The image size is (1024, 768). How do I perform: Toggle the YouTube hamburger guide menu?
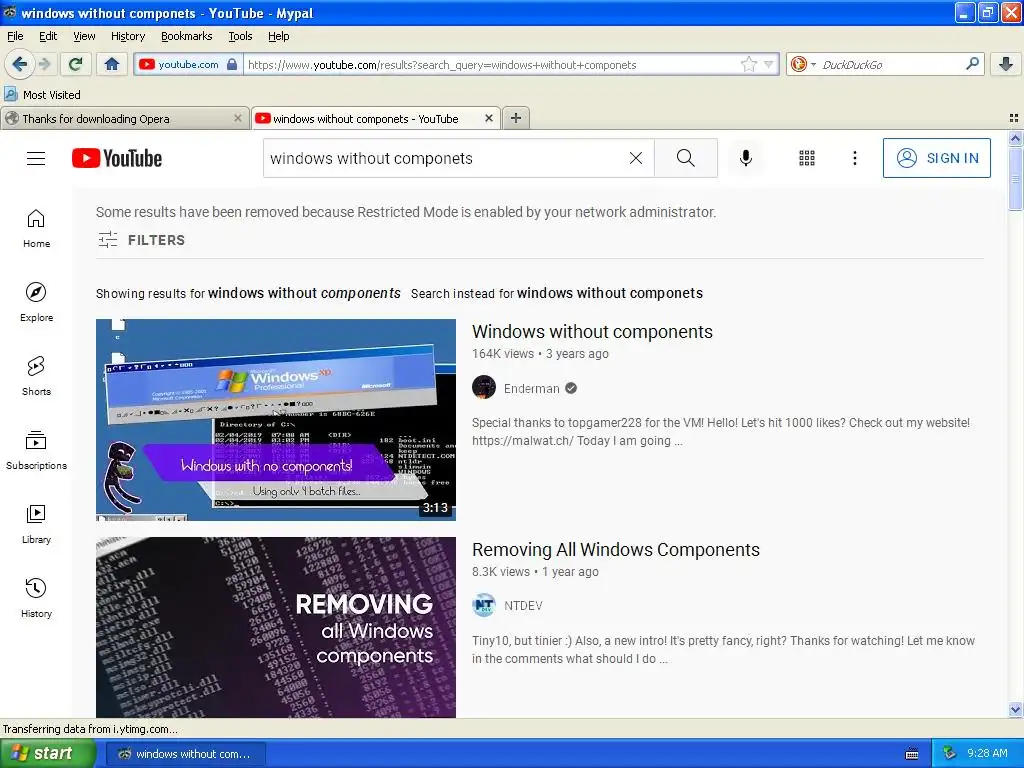point(36,158)
